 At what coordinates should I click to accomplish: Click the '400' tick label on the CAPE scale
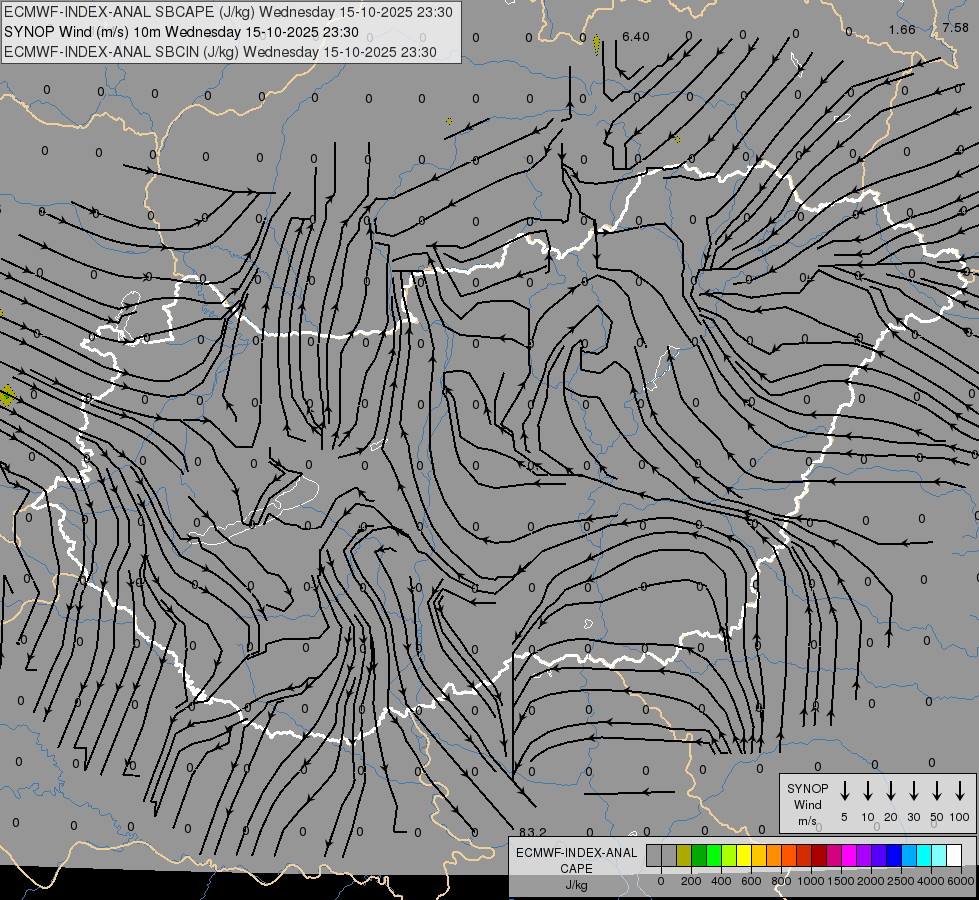(x=721, y=881)
